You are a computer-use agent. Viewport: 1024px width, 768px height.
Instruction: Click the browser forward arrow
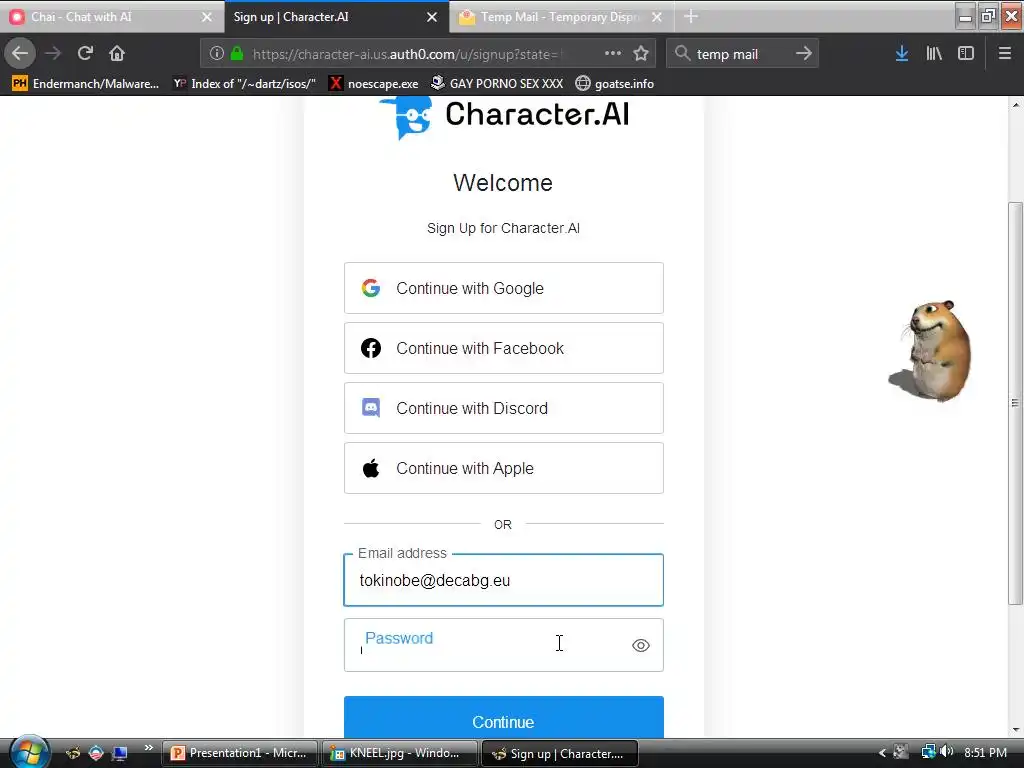click(x=53, y=54)
